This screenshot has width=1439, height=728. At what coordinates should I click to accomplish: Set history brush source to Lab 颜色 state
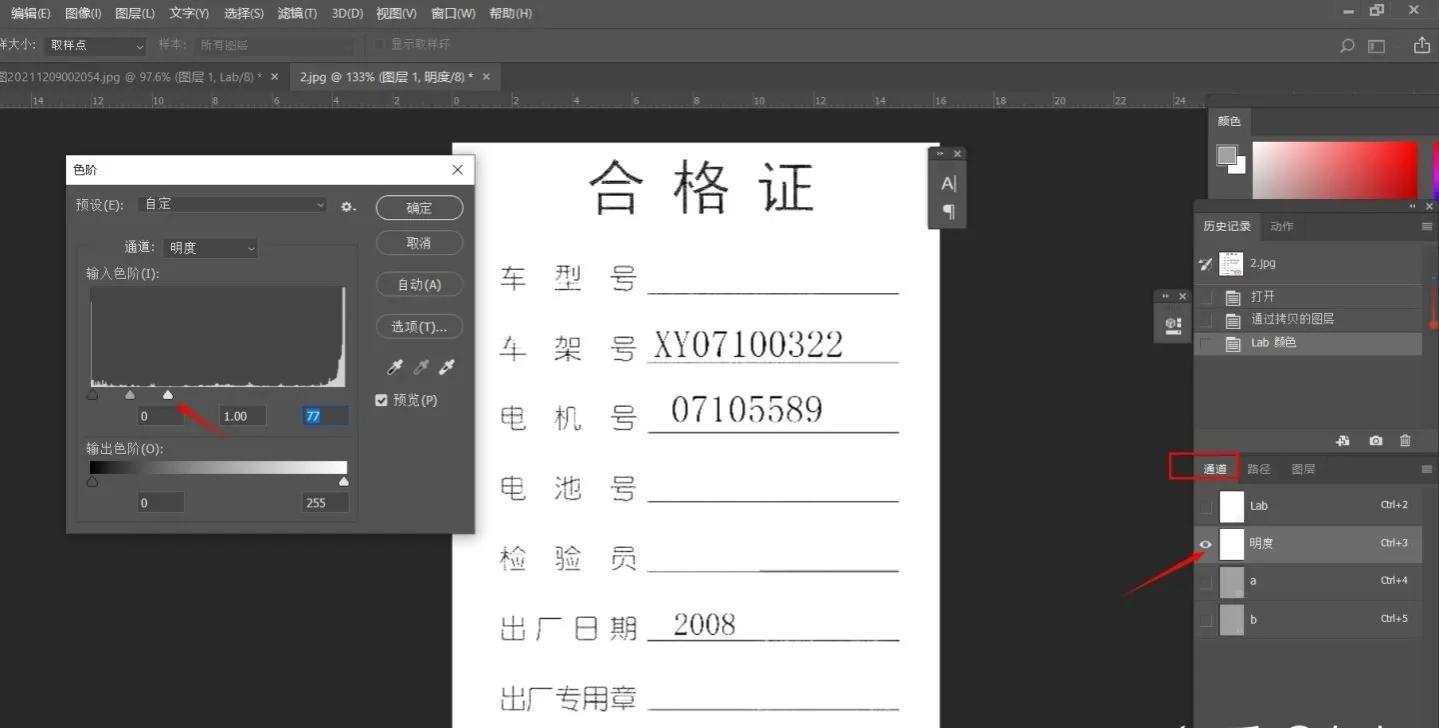click(1207, 343)
